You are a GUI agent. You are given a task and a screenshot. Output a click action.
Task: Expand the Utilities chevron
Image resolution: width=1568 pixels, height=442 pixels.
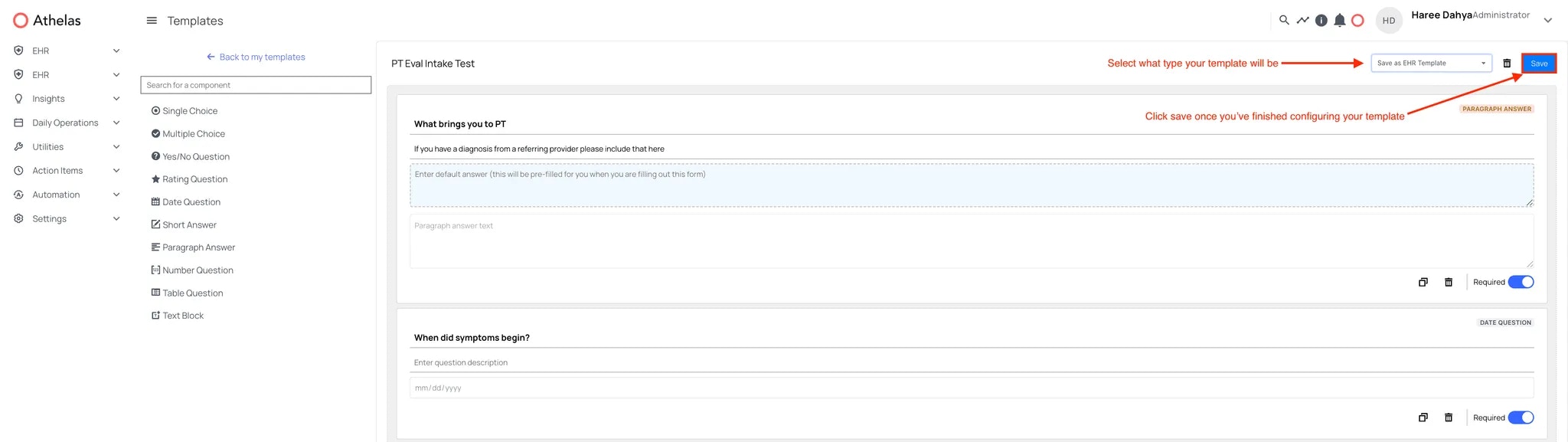click(116, 146)
